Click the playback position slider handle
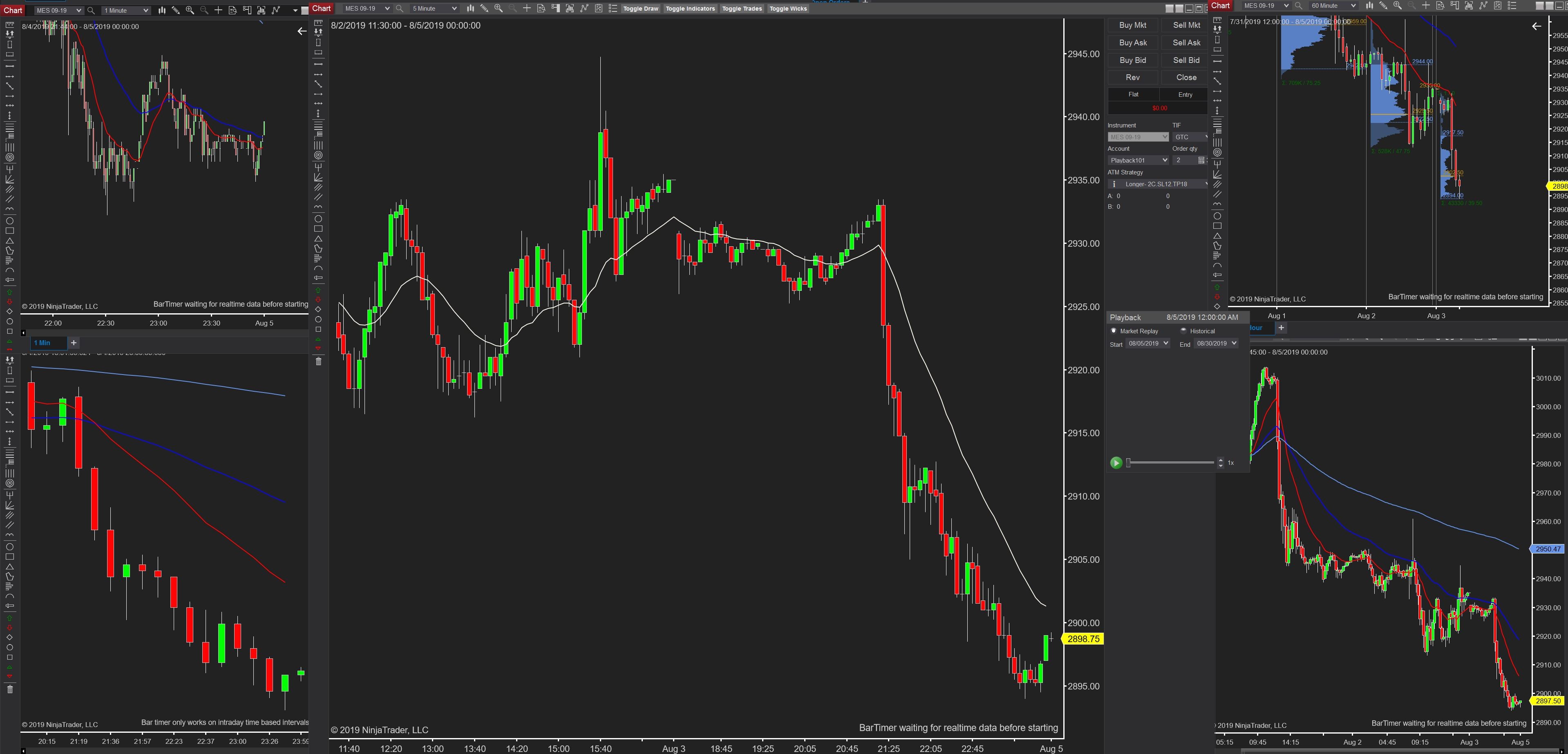Viewport: 1568px width, 754px height. click(x=1128, y=463)
